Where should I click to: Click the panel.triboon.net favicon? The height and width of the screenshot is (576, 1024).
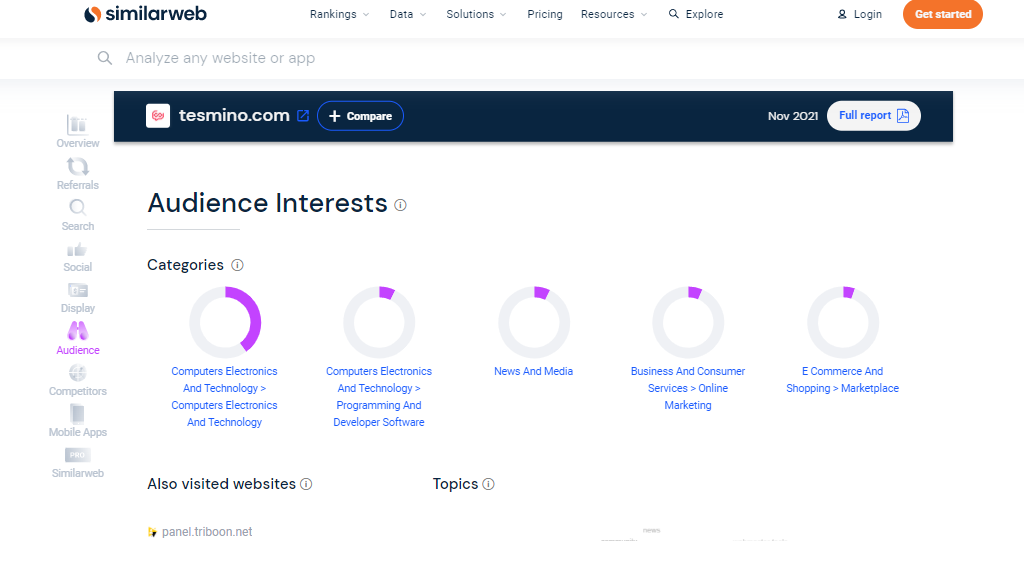pos(152,532)
